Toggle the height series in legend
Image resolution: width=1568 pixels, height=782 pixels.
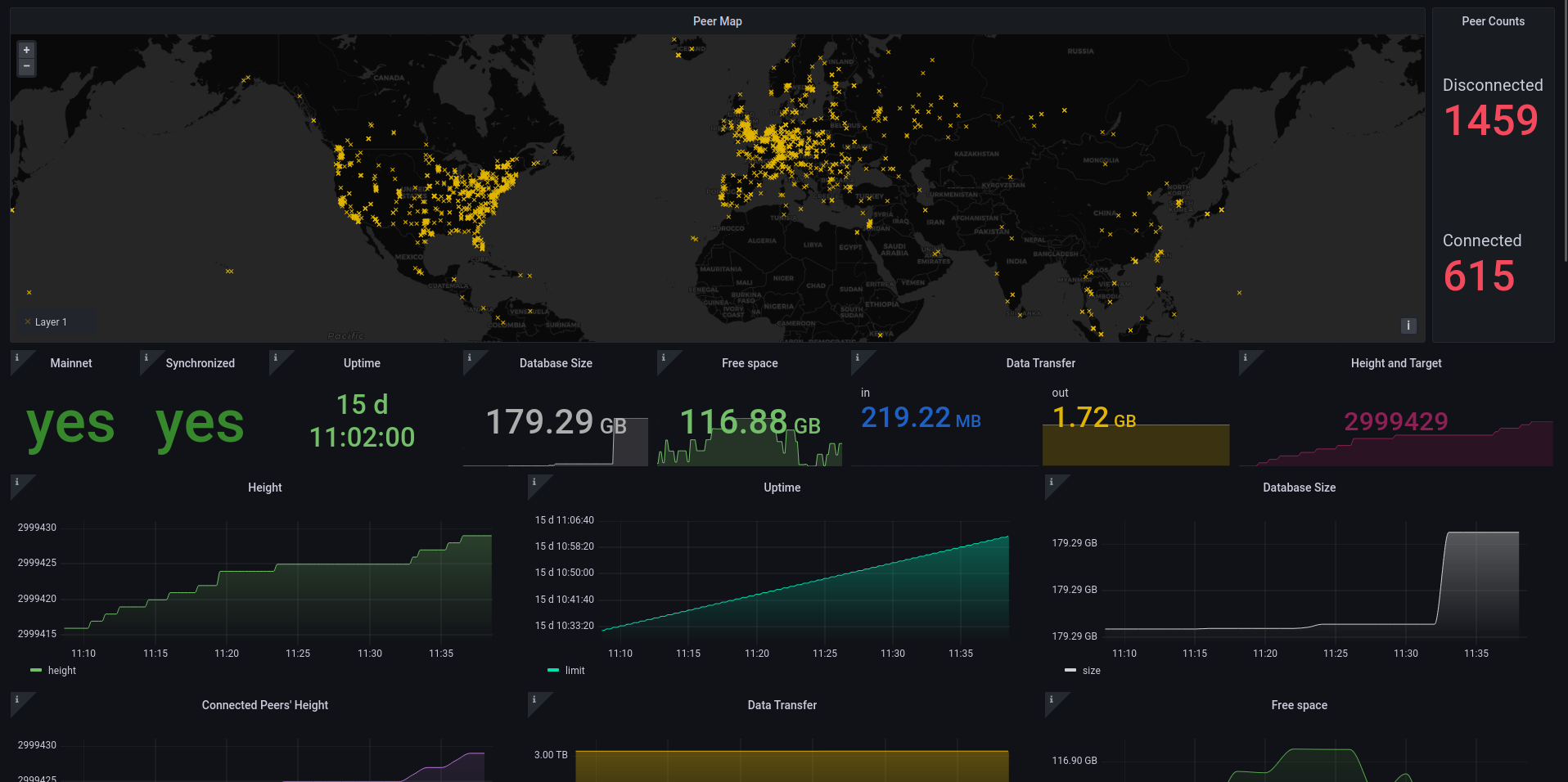point(61,671)
